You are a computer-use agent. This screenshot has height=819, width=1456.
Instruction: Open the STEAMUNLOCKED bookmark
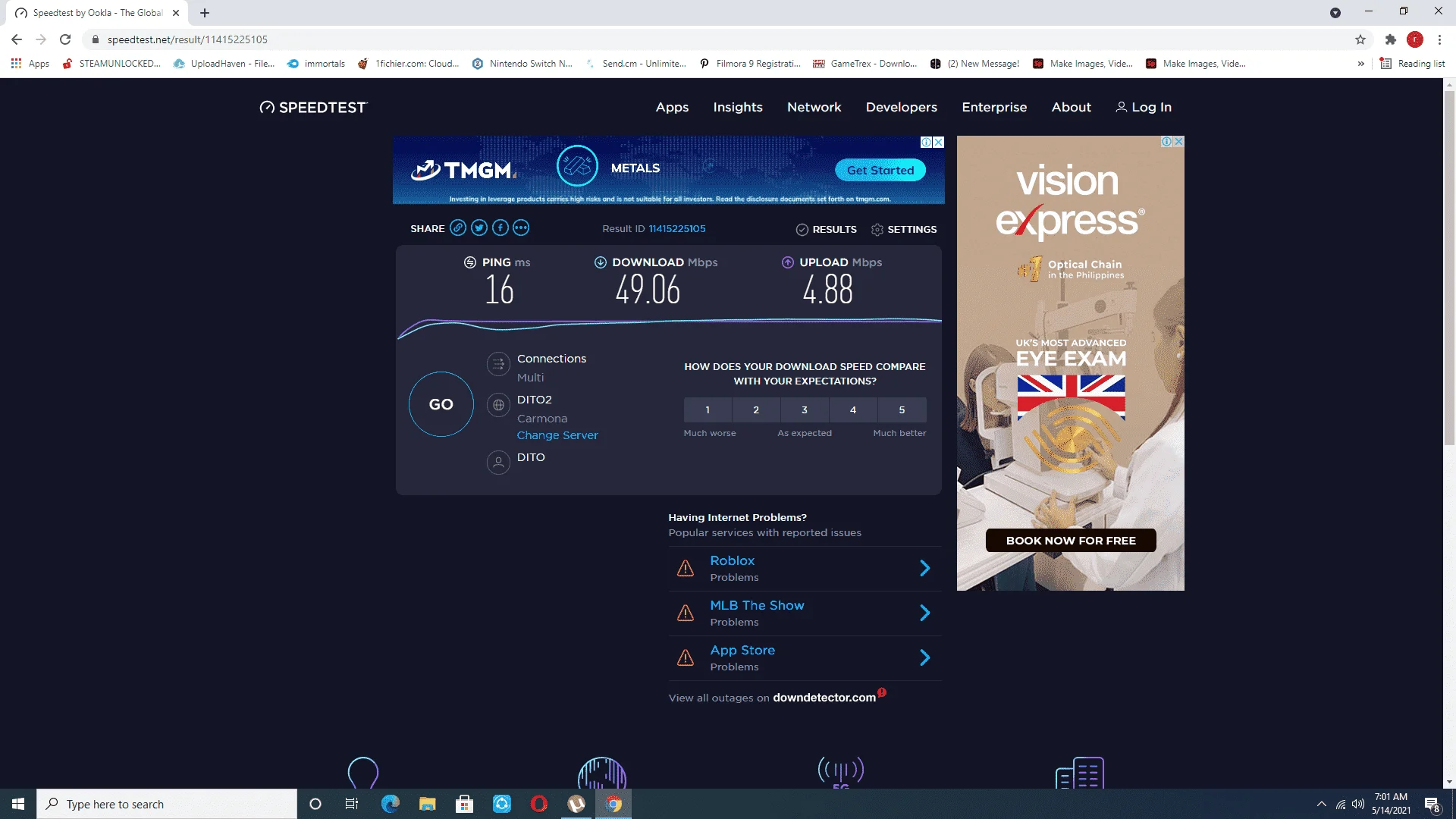[112, 64]
